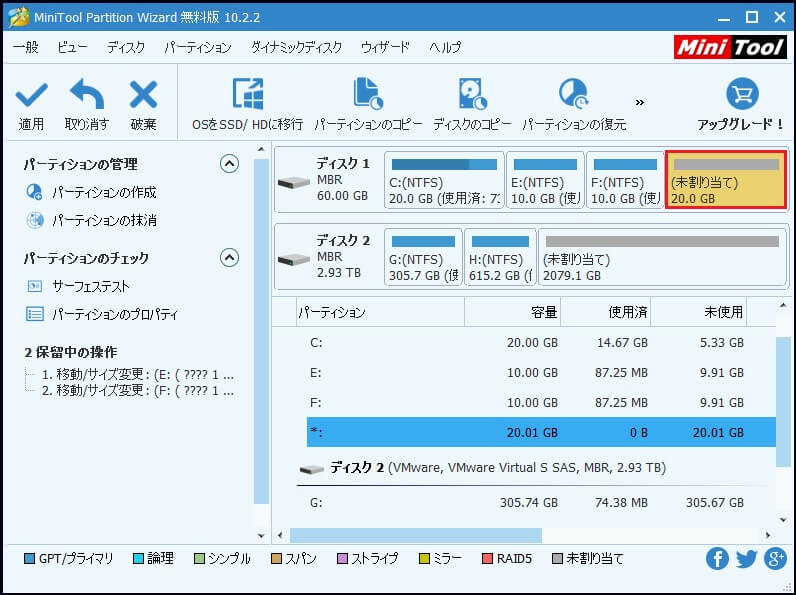The image size is (796, 595).
Task: Click the サーフェステスト sidebar icon
Action: [35, 286]
